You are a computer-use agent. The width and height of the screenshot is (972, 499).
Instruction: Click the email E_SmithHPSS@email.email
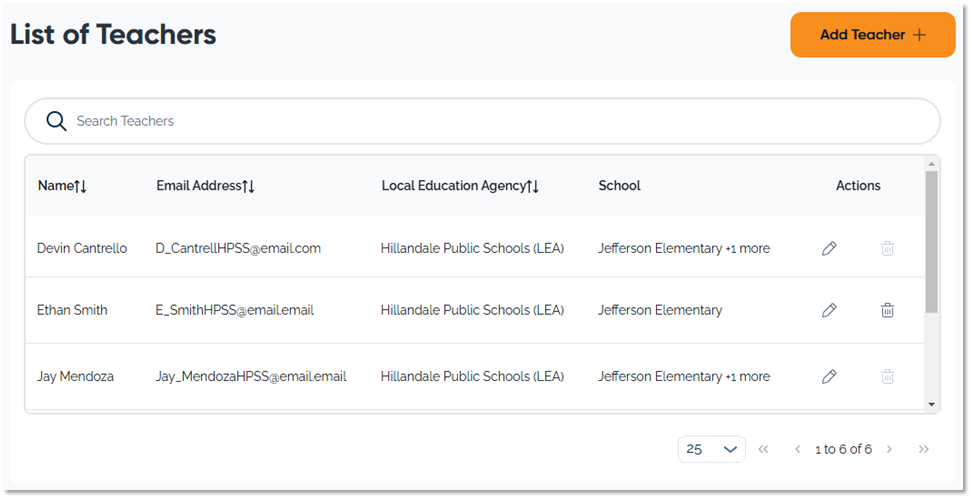click(x=234, y=310)
